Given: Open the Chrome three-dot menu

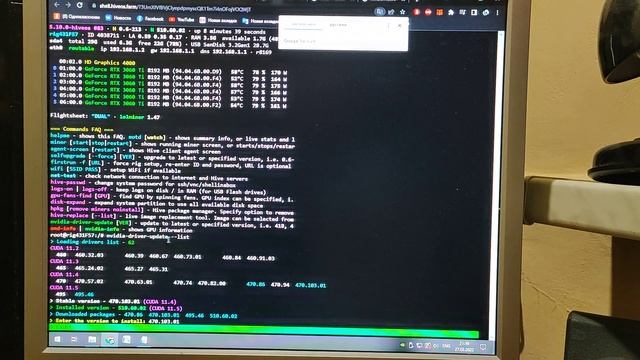Looking at the screenshot, I should point(497,13).
